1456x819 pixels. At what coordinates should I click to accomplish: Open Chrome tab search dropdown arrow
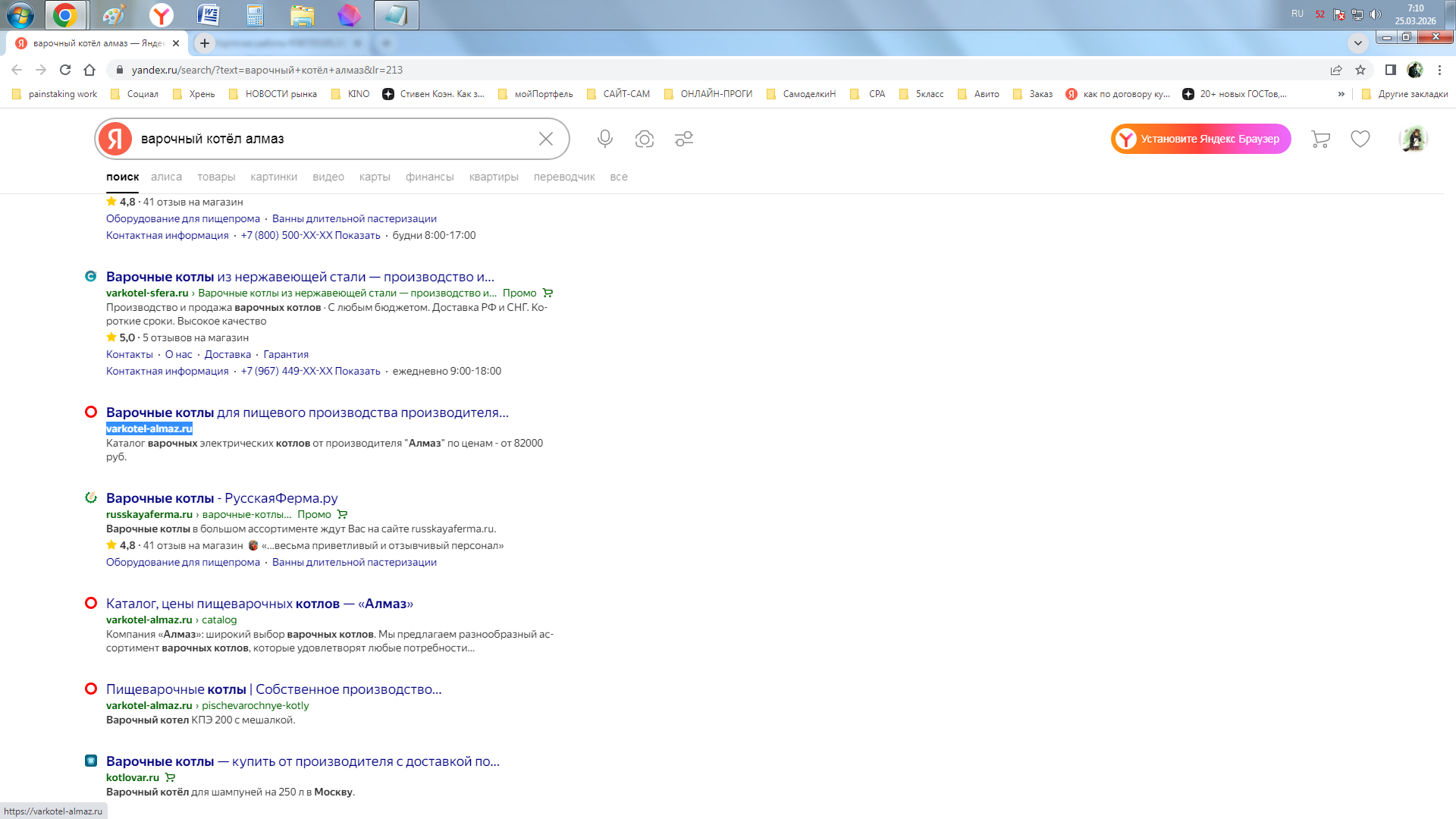coord(1357,42)
